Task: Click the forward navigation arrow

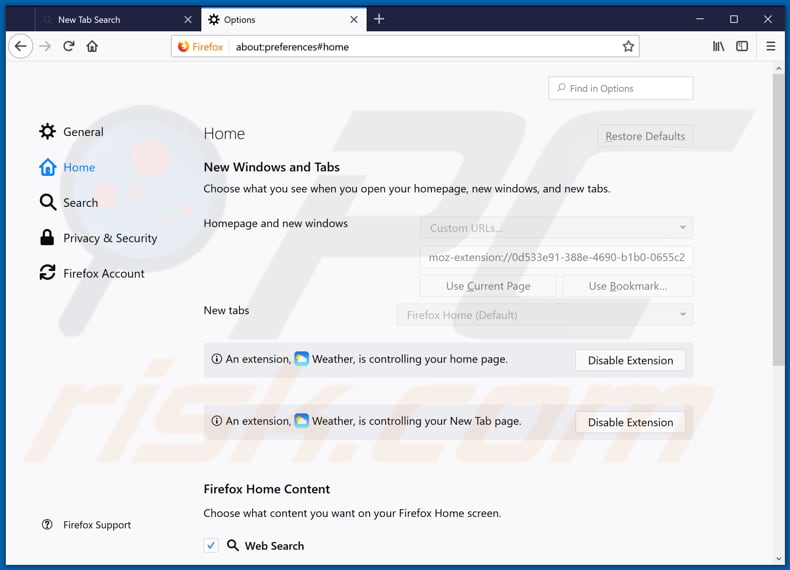Action: pyautogui.click(x=45, y=46)
